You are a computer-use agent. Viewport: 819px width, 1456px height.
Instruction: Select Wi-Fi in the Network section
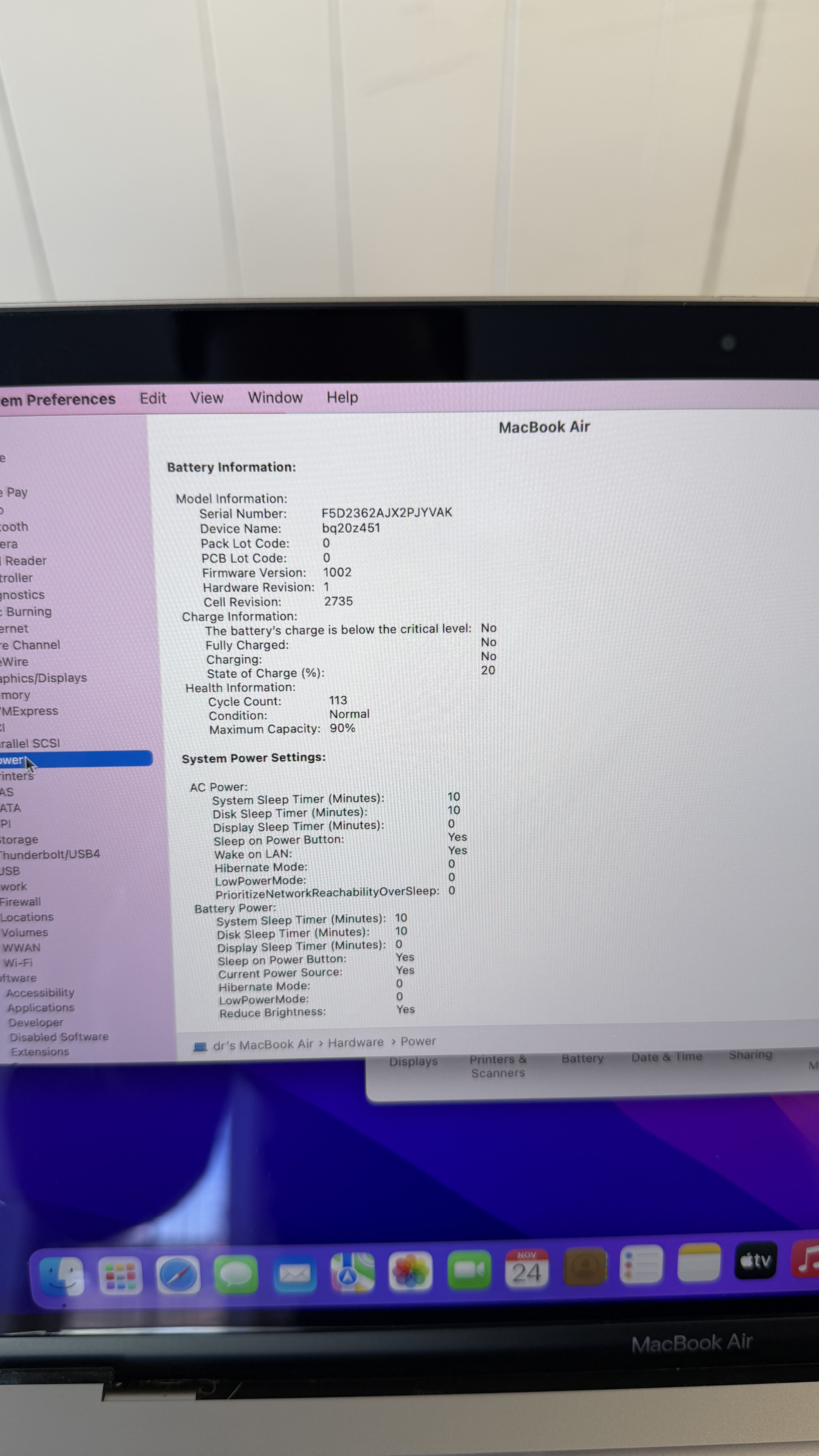pyautogui.click(x=18, y=963)
